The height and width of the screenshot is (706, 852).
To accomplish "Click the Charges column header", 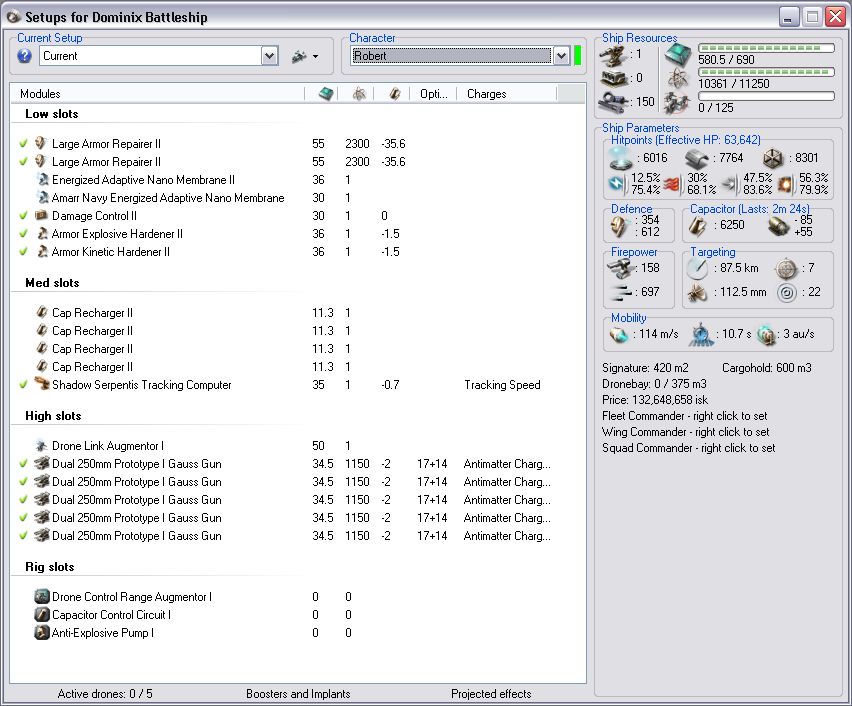I will coord(486,94).
